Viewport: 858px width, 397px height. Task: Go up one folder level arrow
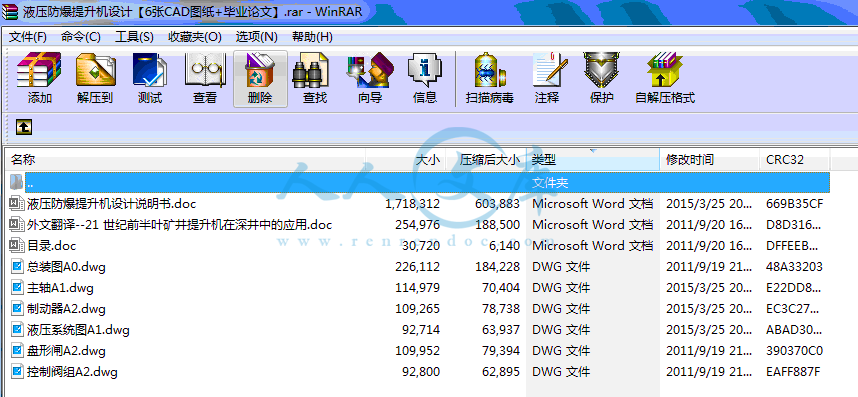(24, 127)
